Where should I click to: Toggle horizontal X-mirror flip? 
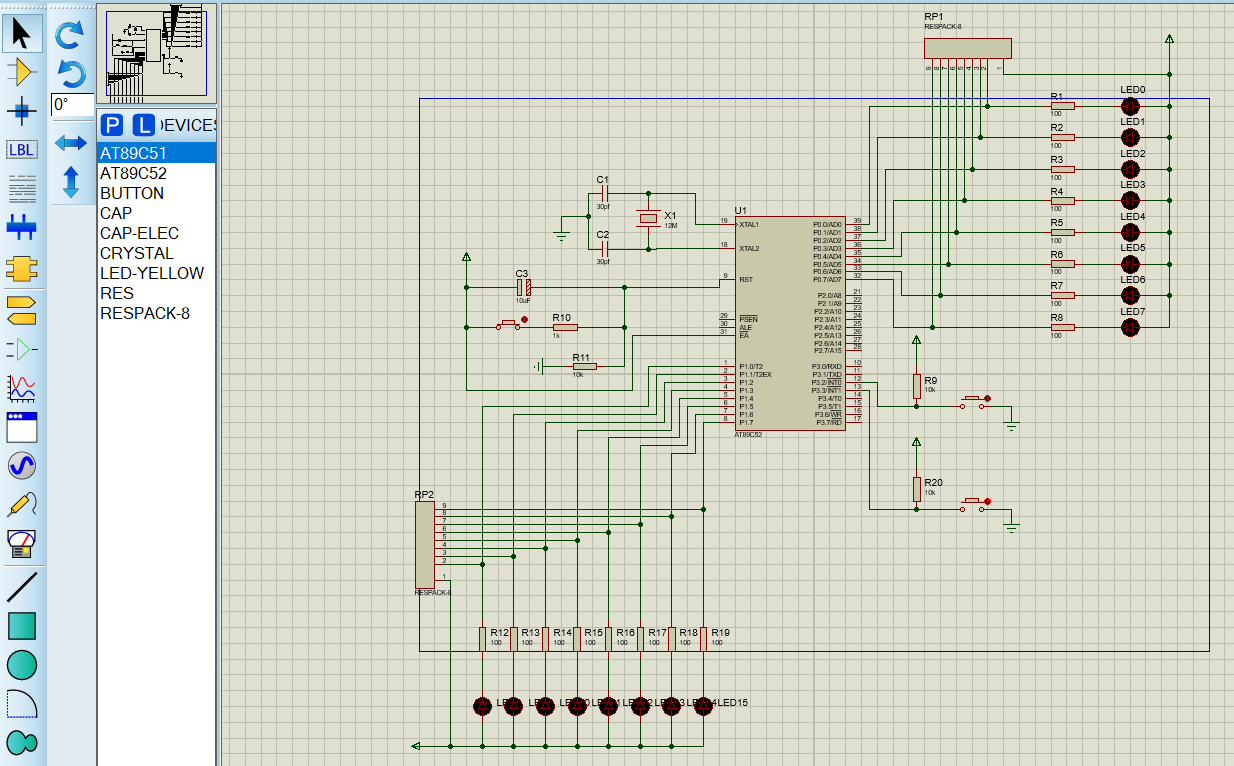click(x=70, y=143)
